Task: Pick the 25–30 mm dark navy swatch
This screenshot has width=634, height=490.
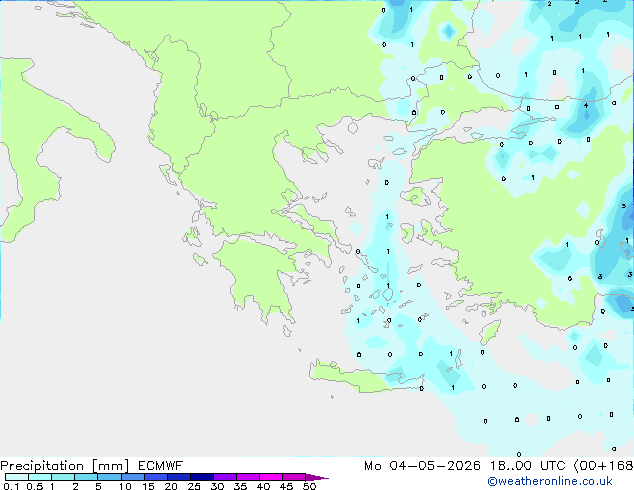Action: click(x=201, y=477)
